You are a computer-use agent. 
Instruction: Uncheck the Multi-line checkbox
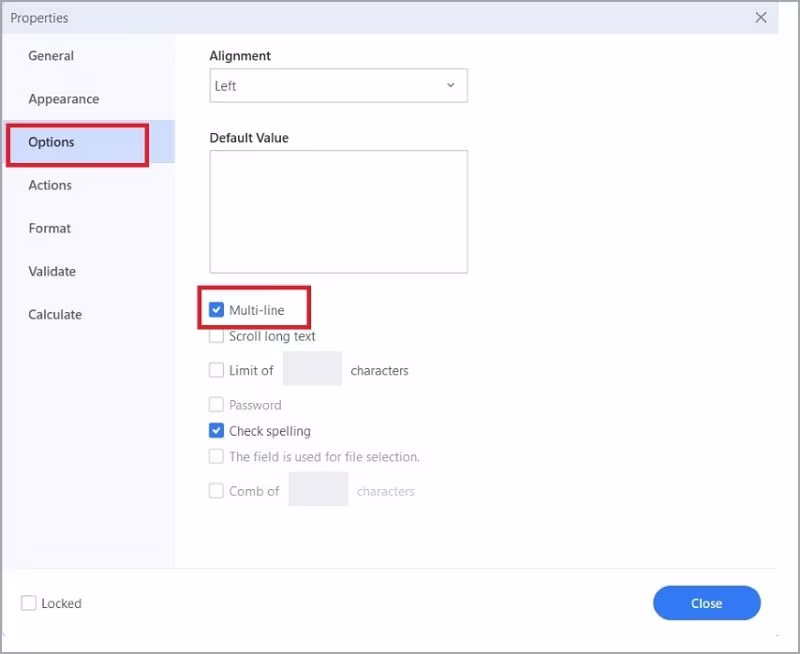tap(217, 310)
